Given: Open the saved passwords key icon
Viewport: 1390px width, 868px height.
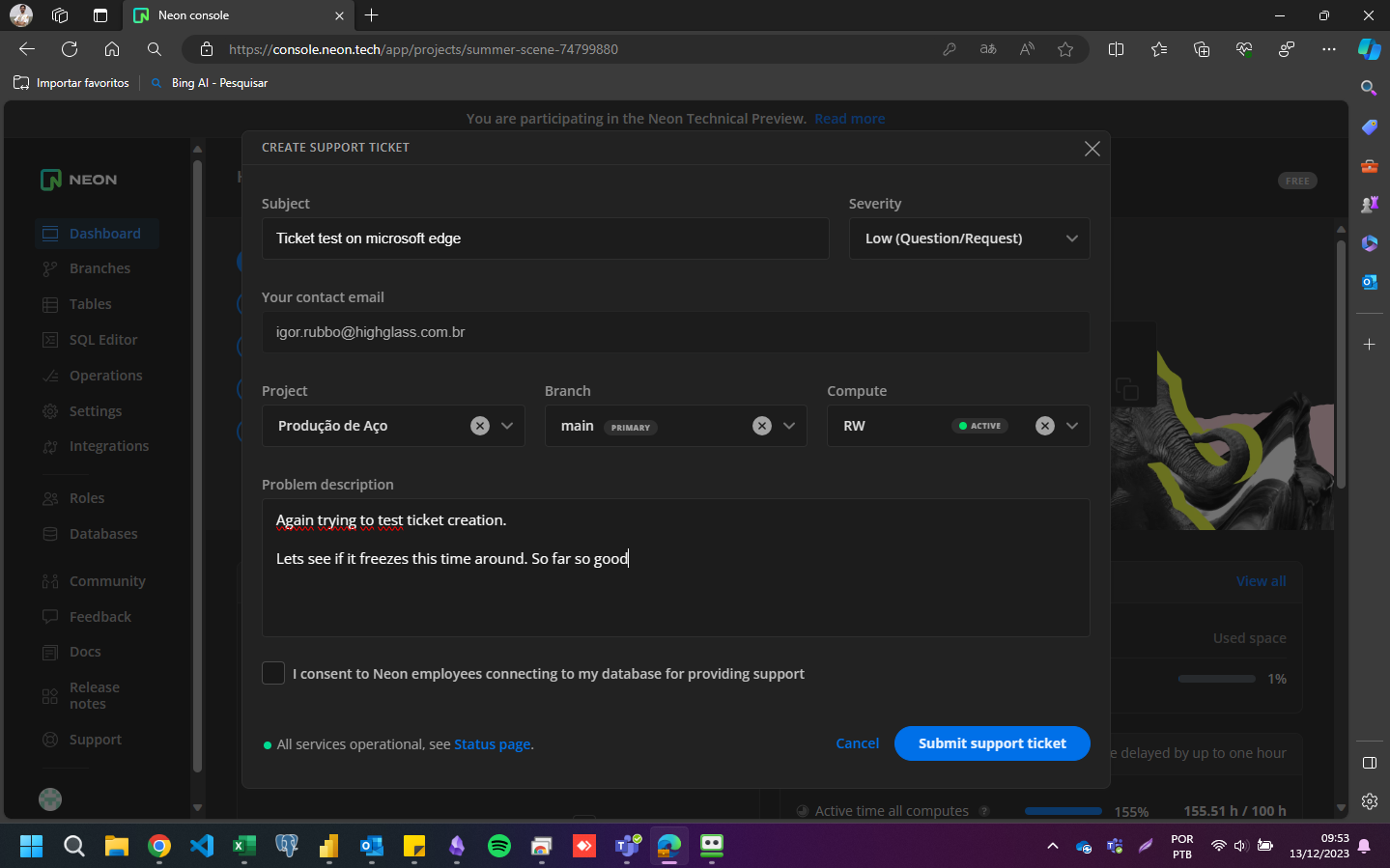Looking at the screenshot, I should (x=950, y=49).
